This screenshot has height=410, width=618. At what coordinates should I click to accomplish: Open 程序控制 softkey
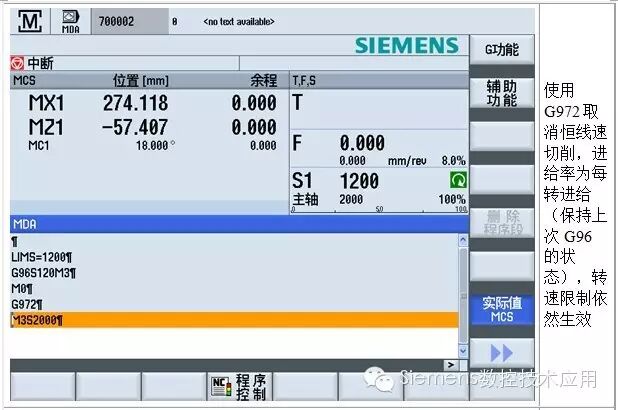click(239, 387)
